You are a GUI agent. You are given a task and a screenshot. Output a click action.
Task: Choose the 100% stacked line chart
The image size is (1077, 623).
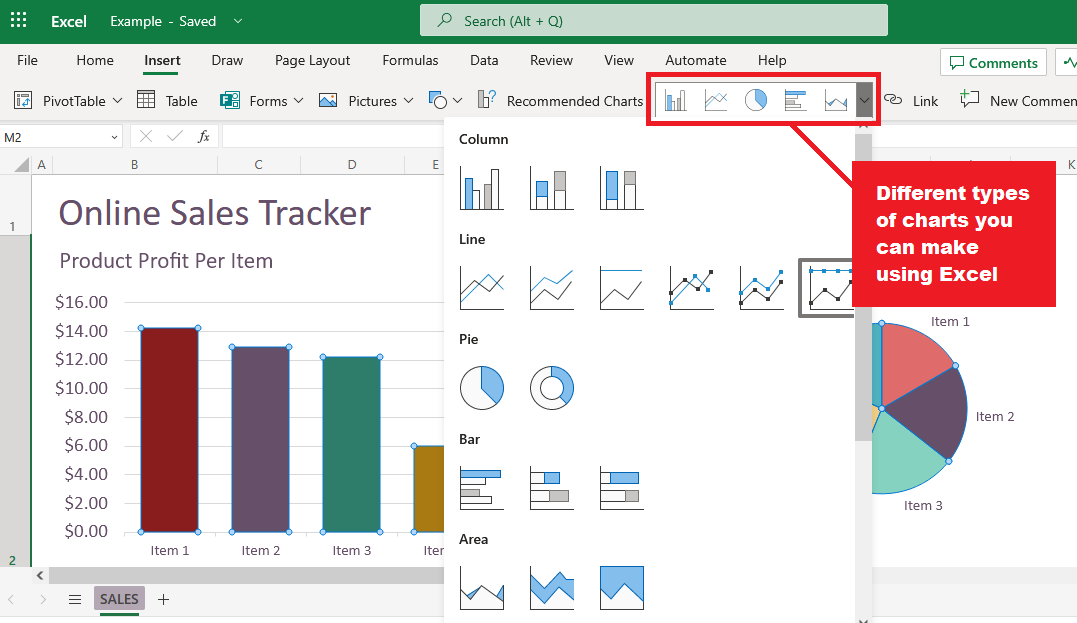click(x=622, y=288)
